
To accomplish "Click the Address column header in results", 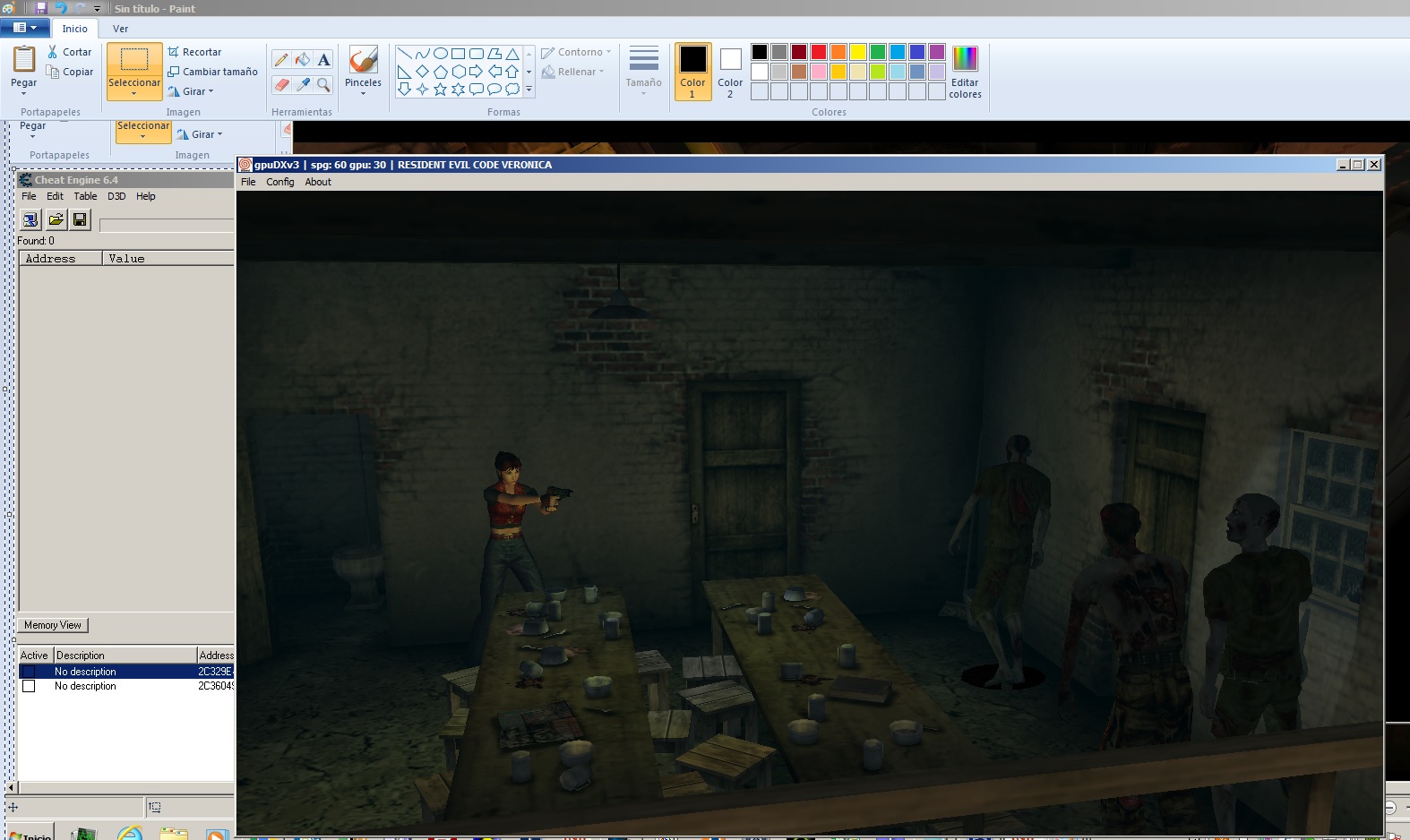I will tap(60, 259).
